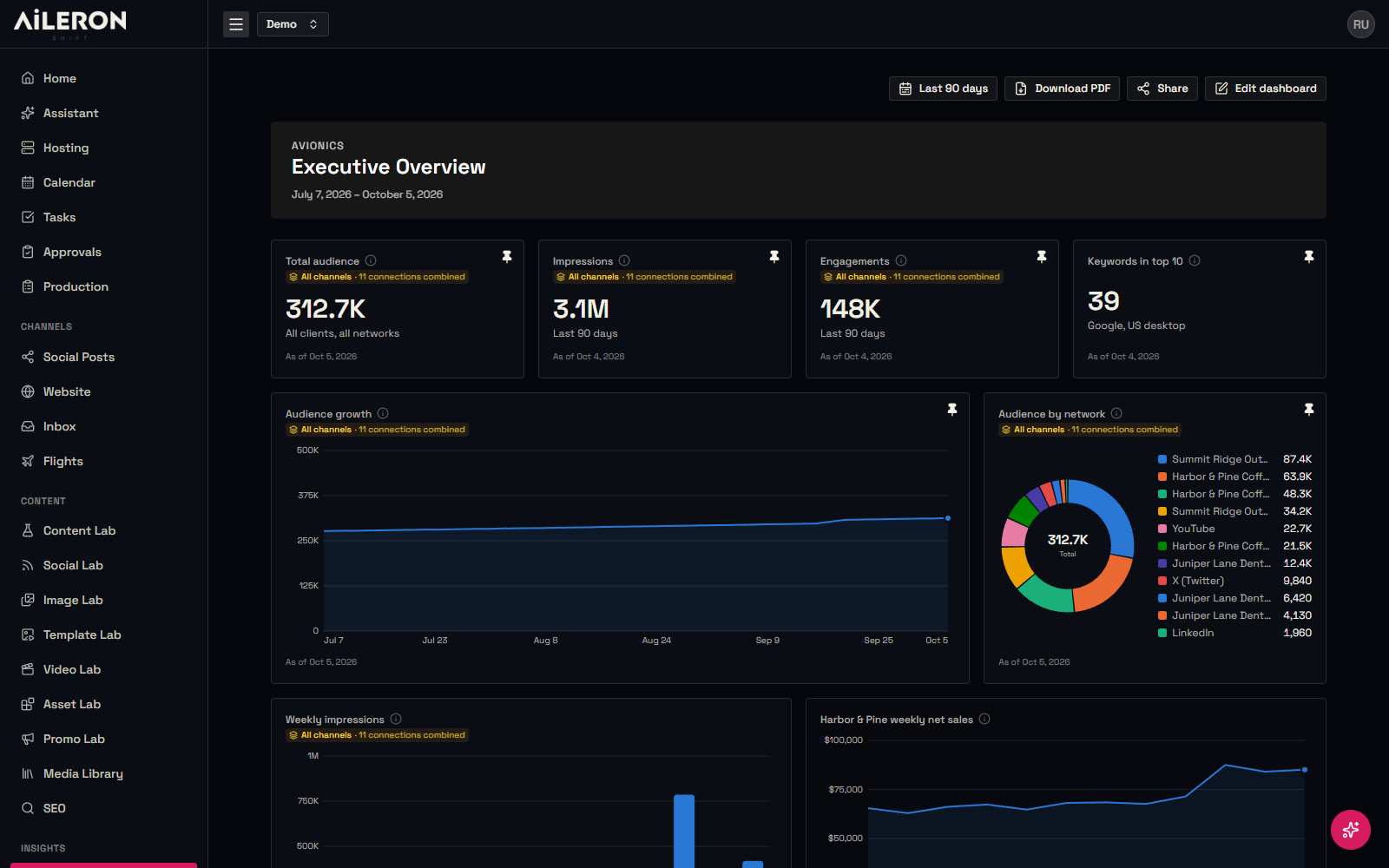Toggle the sidebar hamburger menu icon

tap(235, 24)
